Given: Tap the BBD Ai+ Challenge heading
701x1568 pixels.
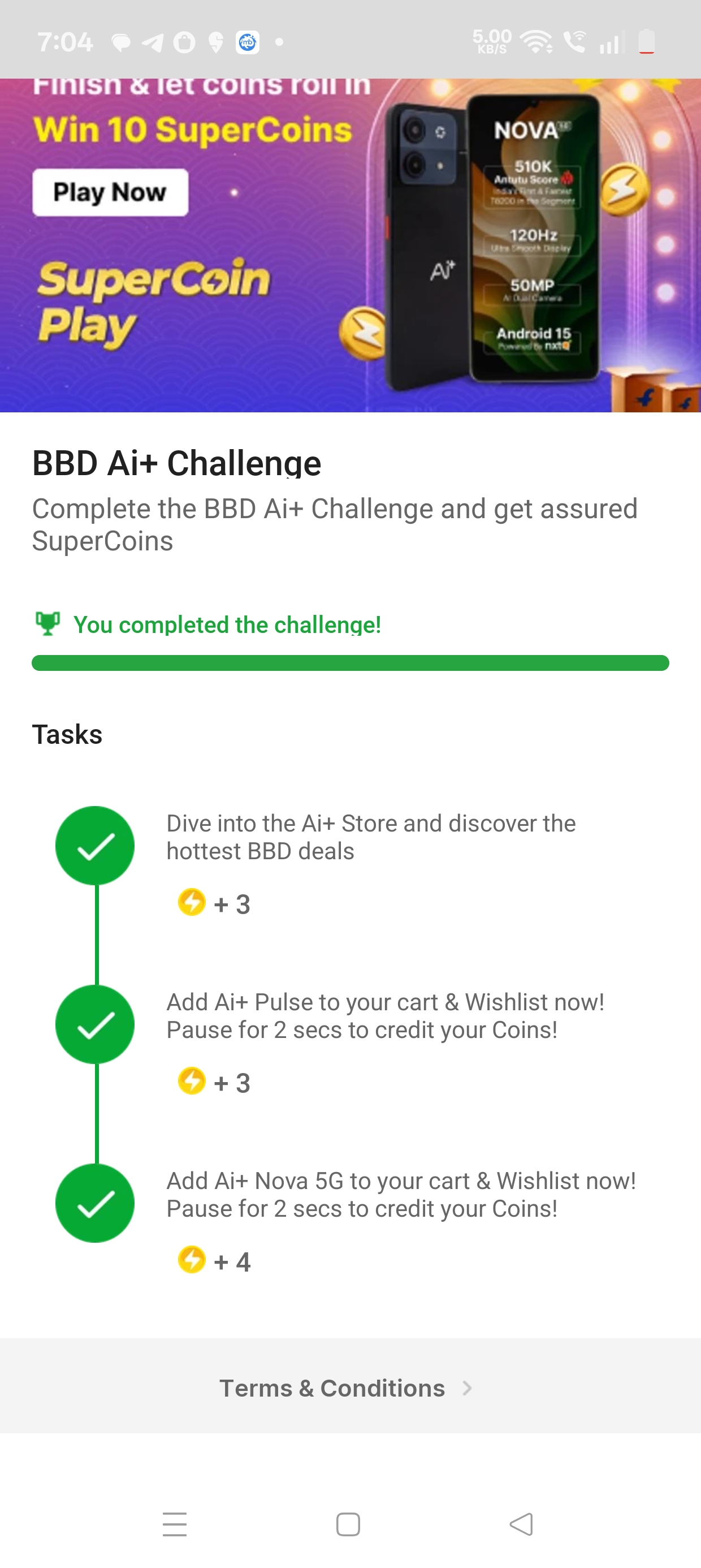Looking at the screenshot, I should point(176,463).
